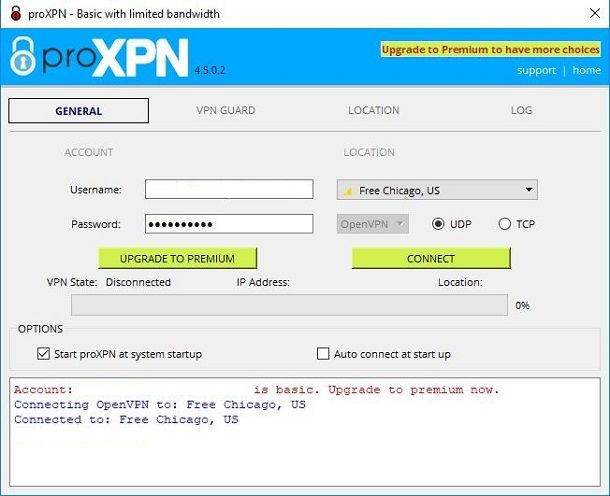Click log line Connected to: Free Chicago, US

coord(126,419)
